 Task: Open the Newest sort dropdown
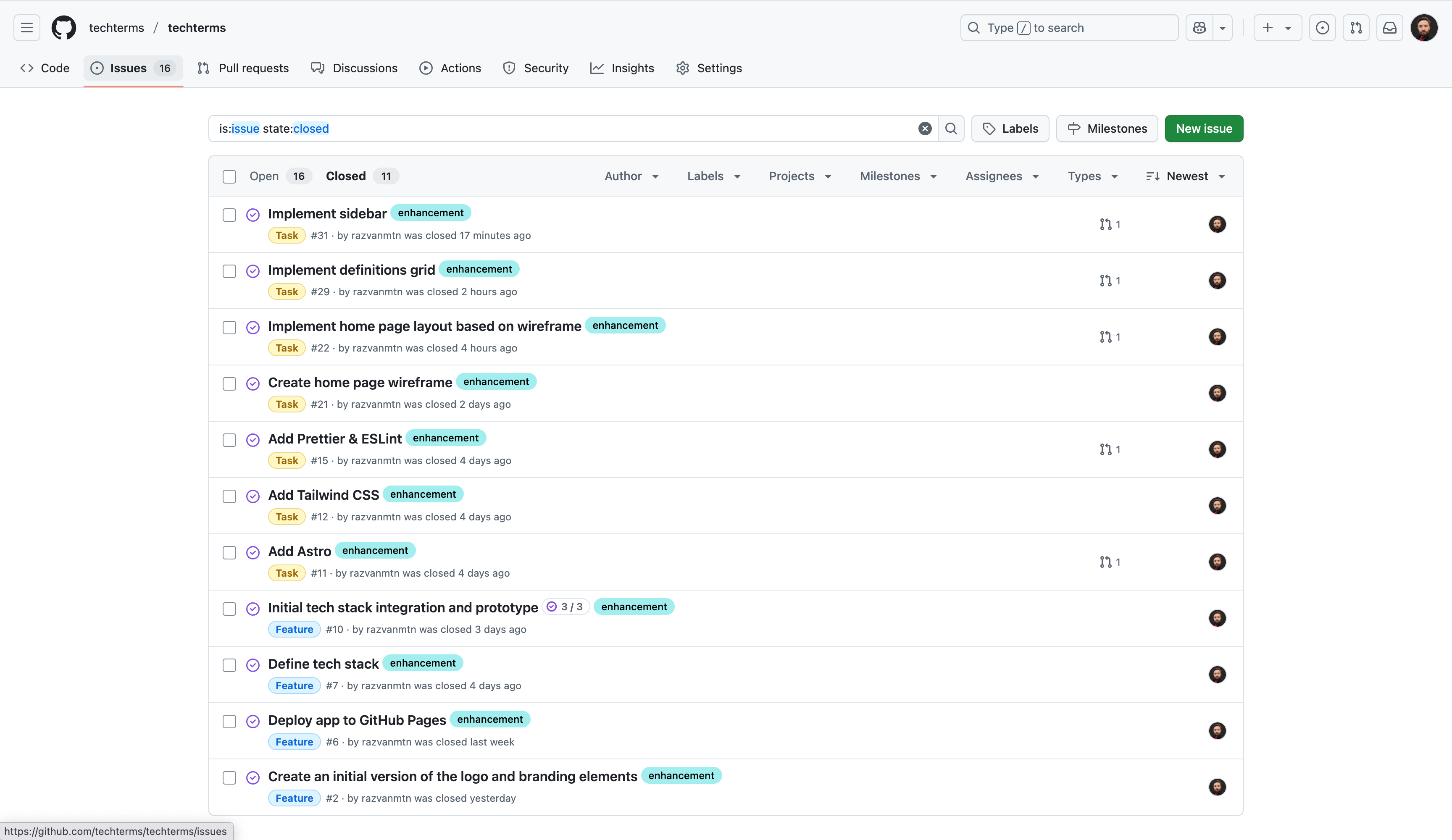[x=1185, y=176]
